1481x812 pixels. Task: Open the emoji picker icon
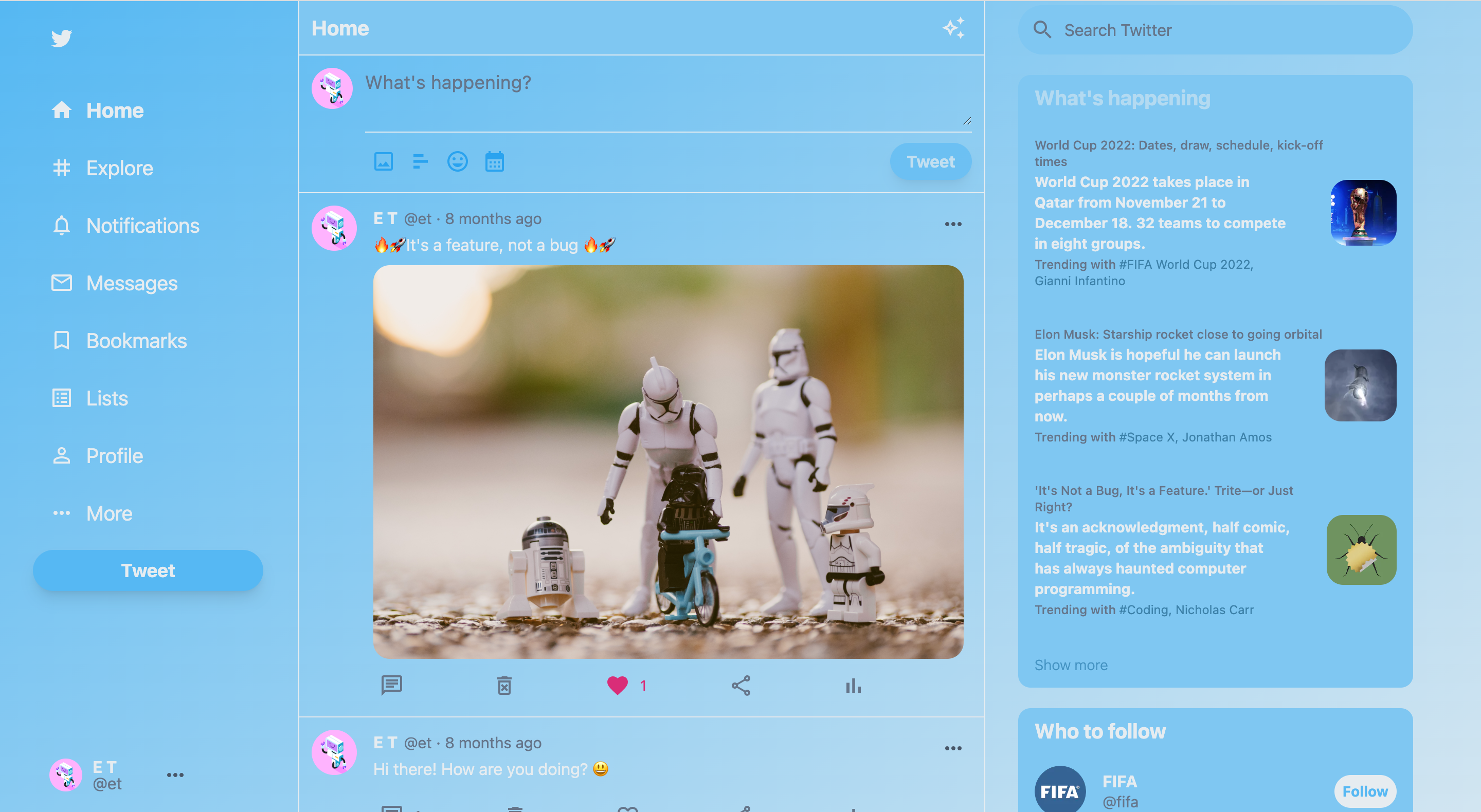point(458,161)
